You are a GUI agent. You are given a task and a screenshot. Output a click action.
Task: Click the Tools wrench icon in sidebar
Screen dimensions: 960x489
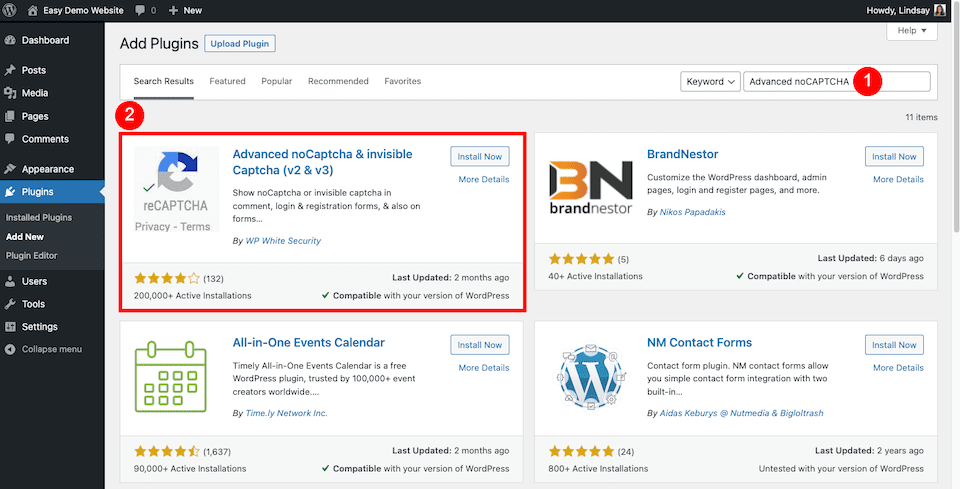(x=10, y=304)
